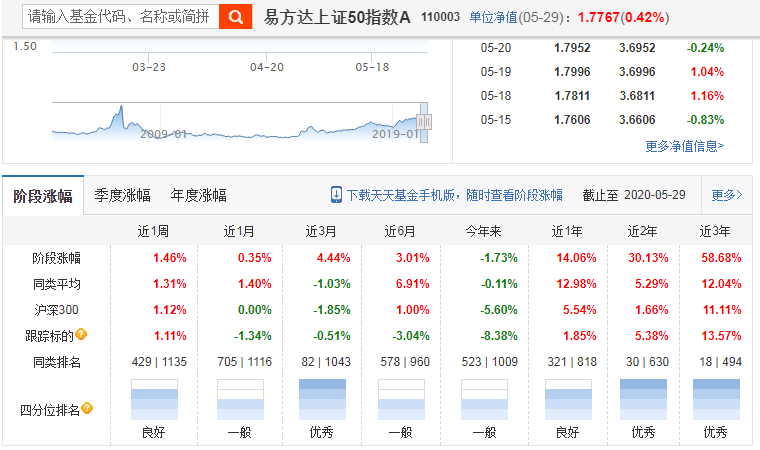Screen dimensions: 760x450
Task: Click the phone download icon
Action: click(336, 195)
